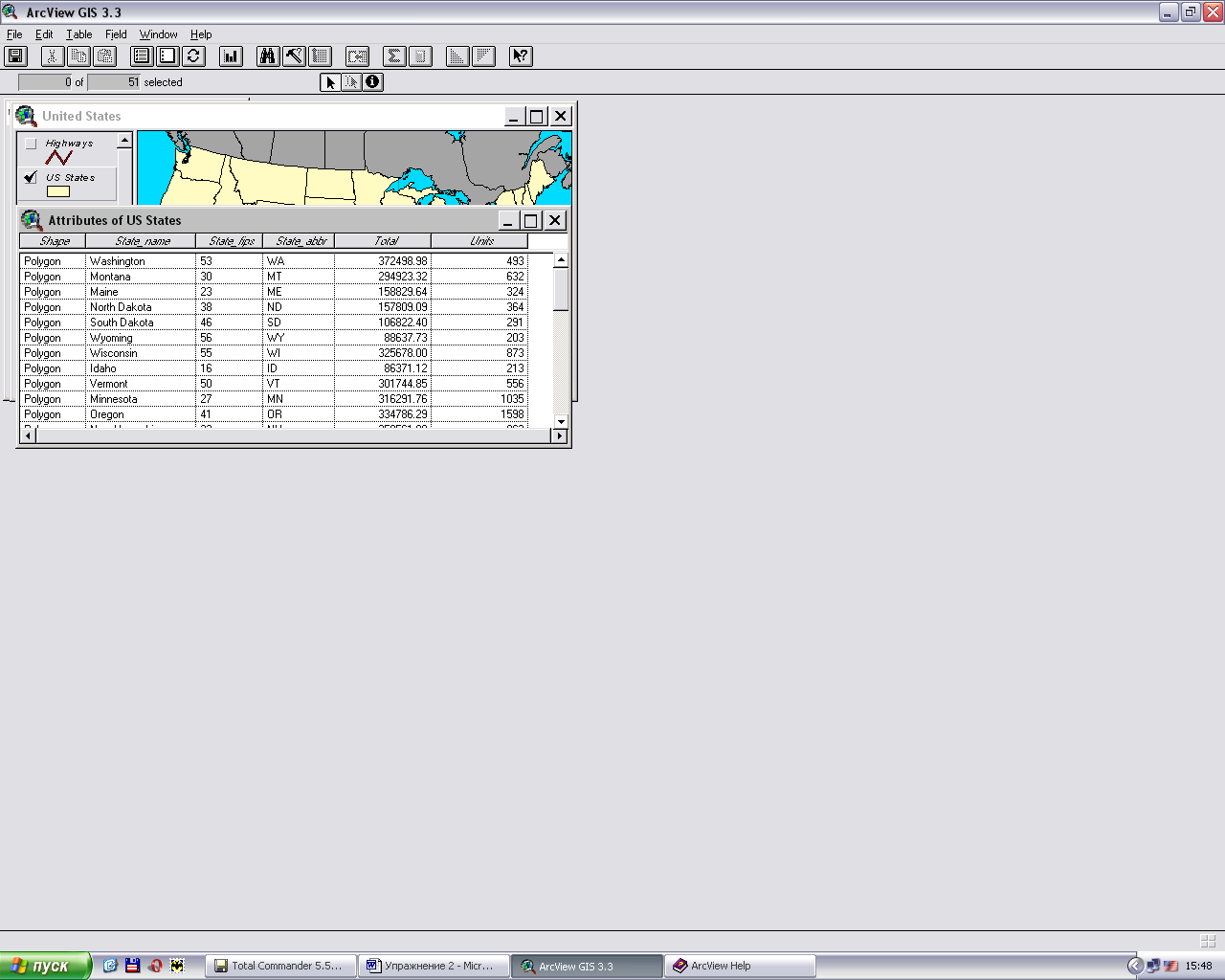Click the Oregon state name cell
This screenshot has width=1225, height=980.
tap(141, 414)
